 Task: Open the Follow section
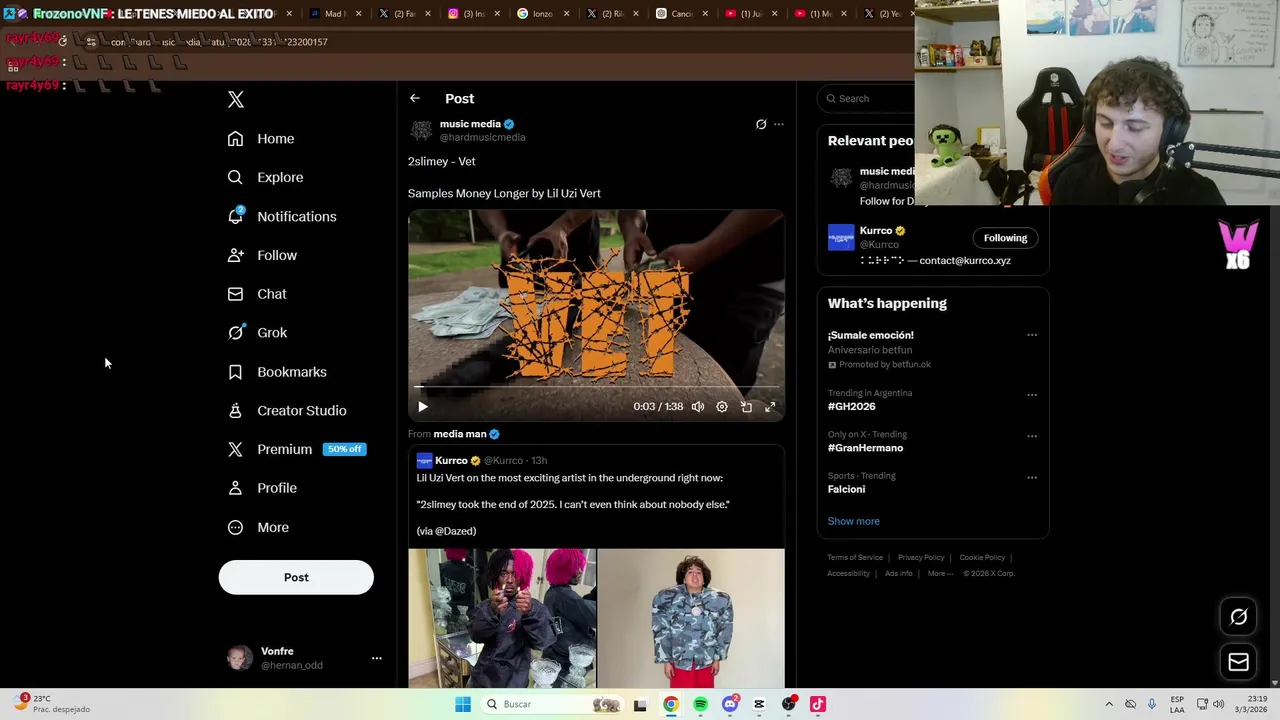[x=262, y=255]
